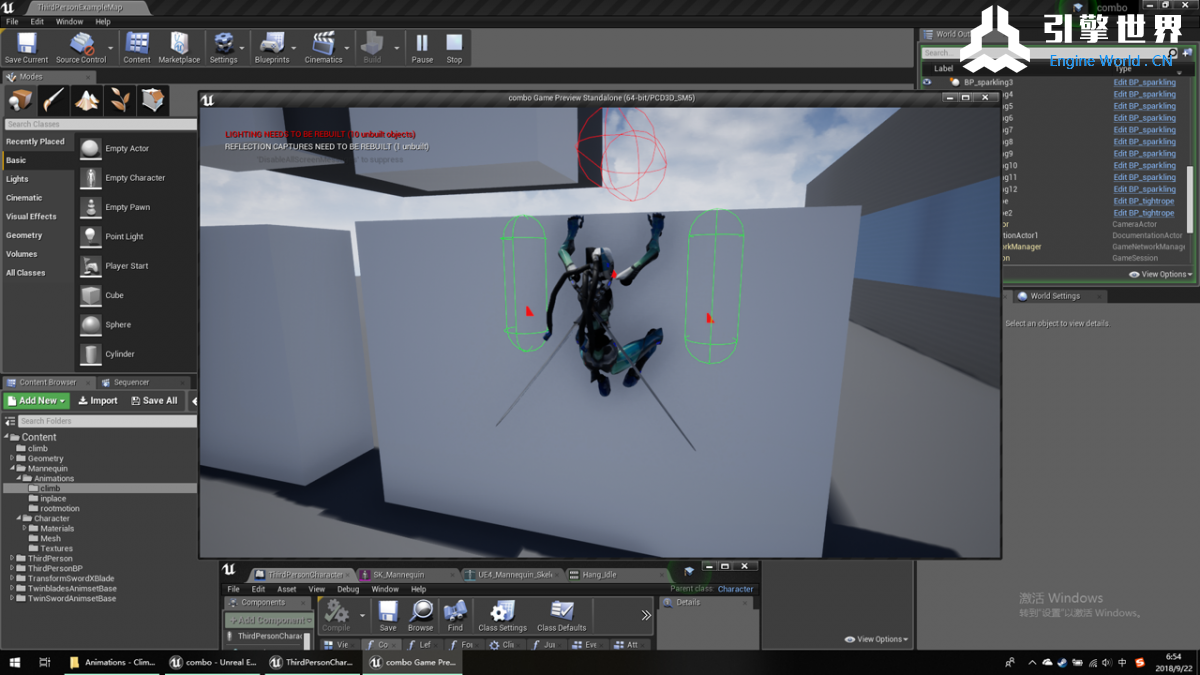Select the Geometry Editing mode icon

click(153, 100)
